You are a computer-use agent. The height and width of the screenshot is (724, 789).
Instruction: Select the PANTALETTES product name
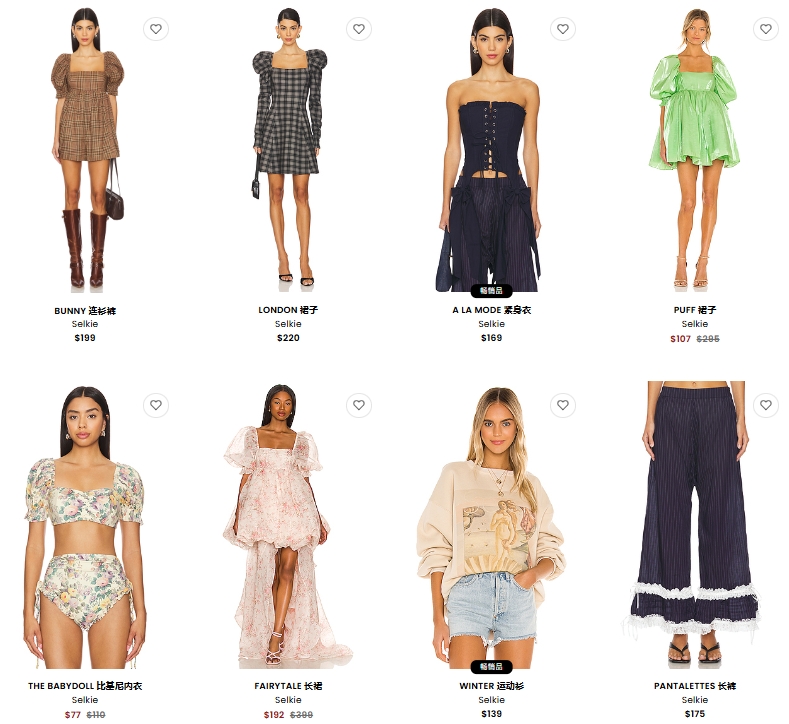pos(695,686)
